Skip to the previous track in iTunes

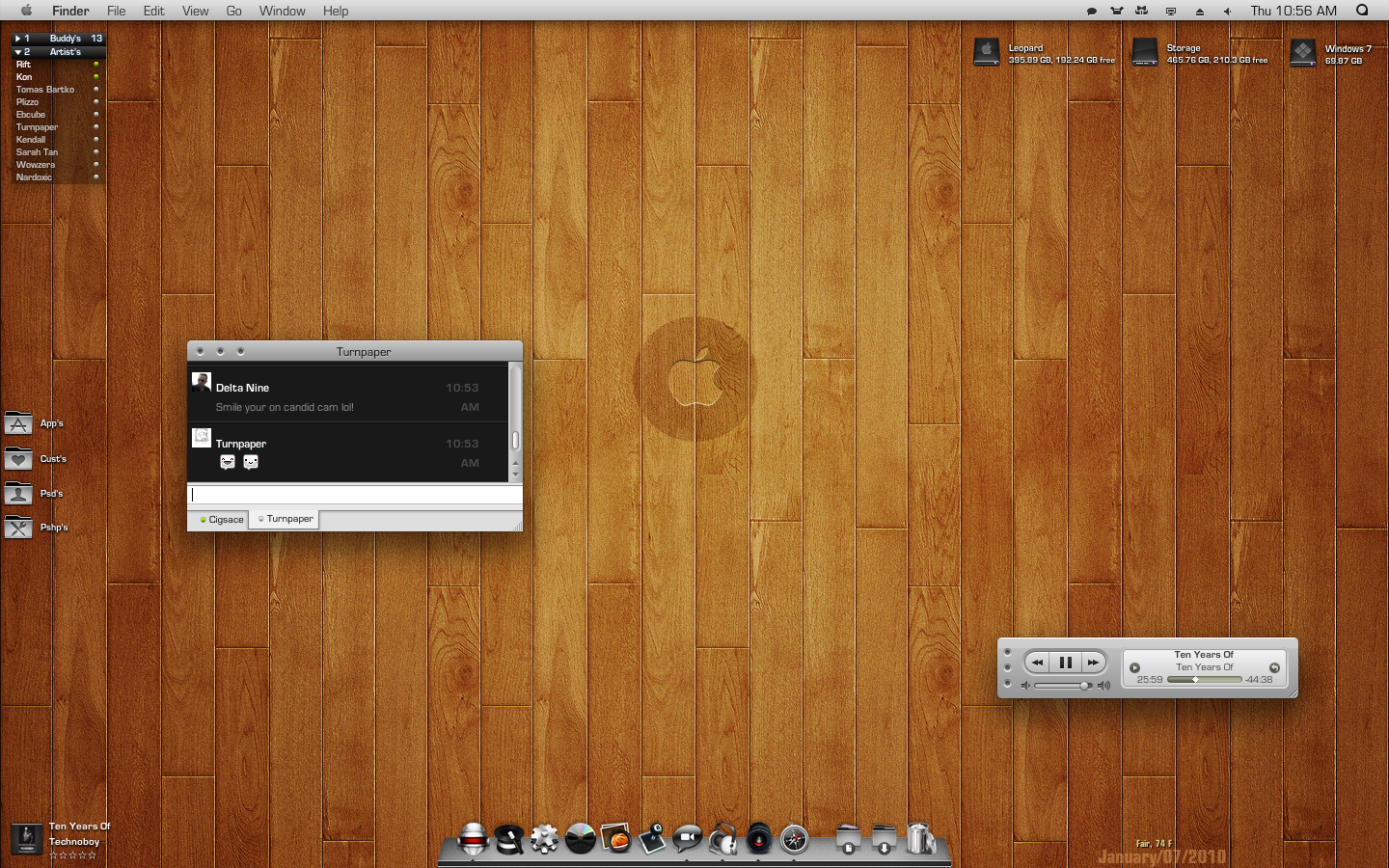(x=1038, y=663)
